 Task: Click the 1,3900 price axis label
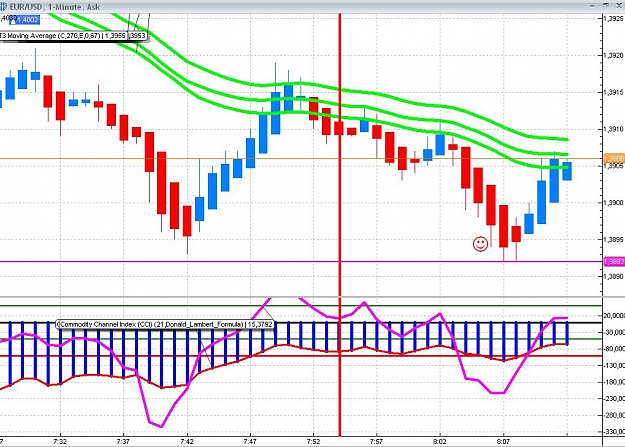tap(614, 203)
